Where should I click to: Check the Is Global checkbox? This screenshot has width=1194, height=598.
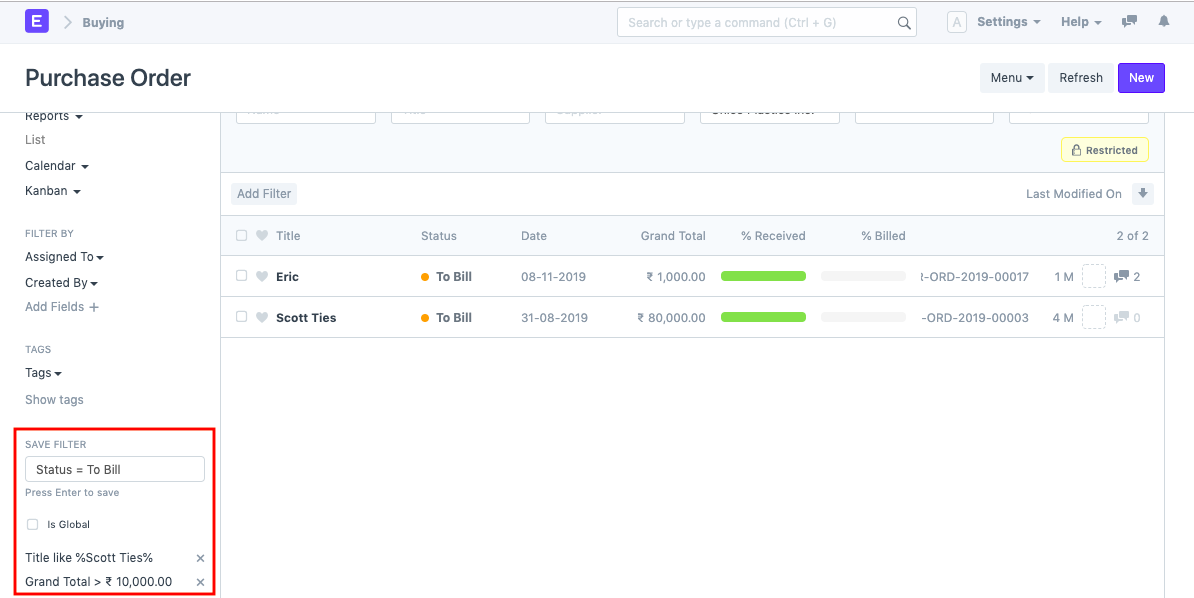pyautogui.click(x=33, y=524)
